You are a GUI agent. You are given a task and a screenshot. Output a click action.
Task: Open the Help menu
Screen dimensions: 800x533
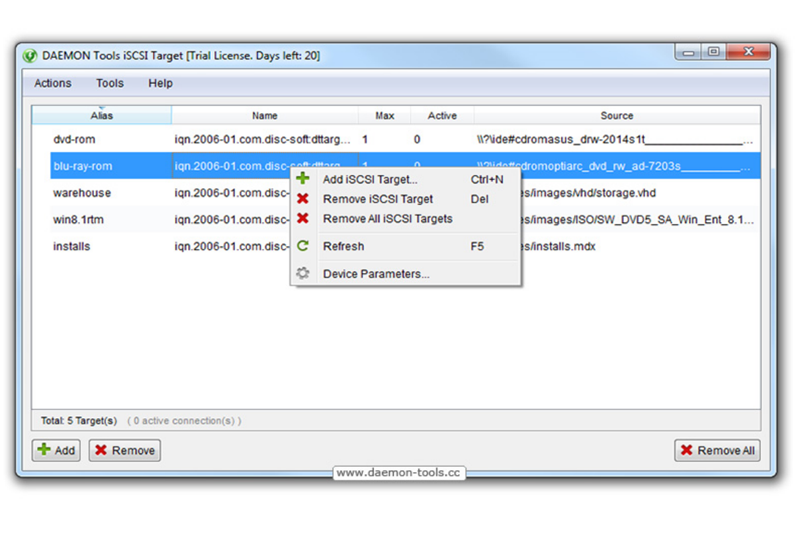(x=160, y=83)
